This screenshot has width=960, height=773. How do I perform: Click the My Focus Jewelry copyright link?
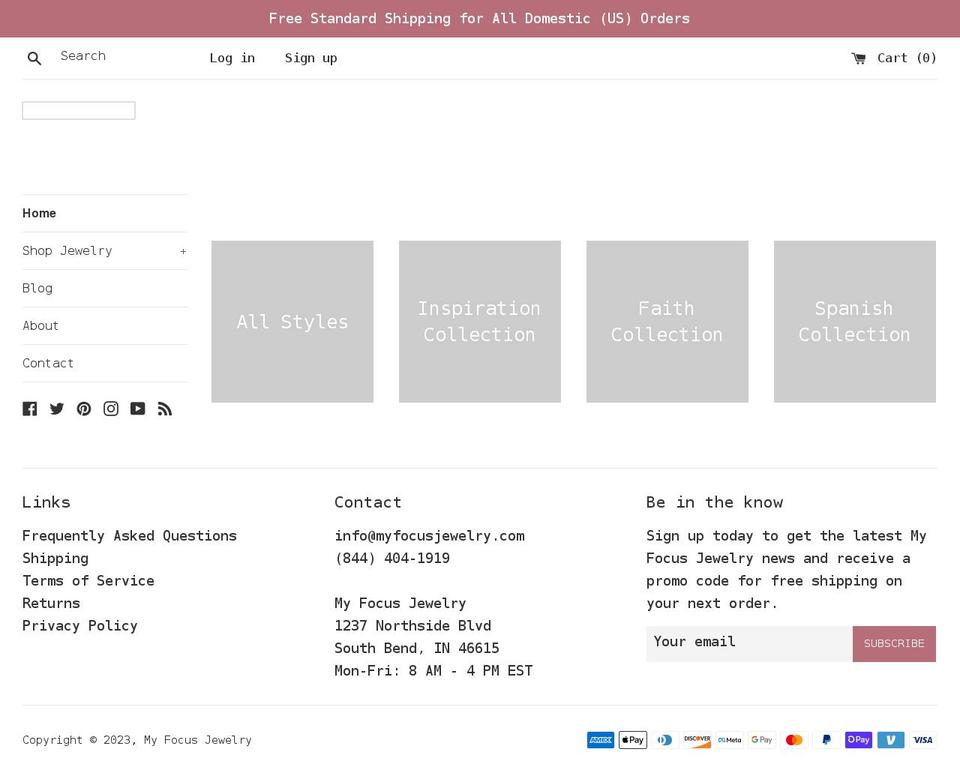click(x=198, y=740)
